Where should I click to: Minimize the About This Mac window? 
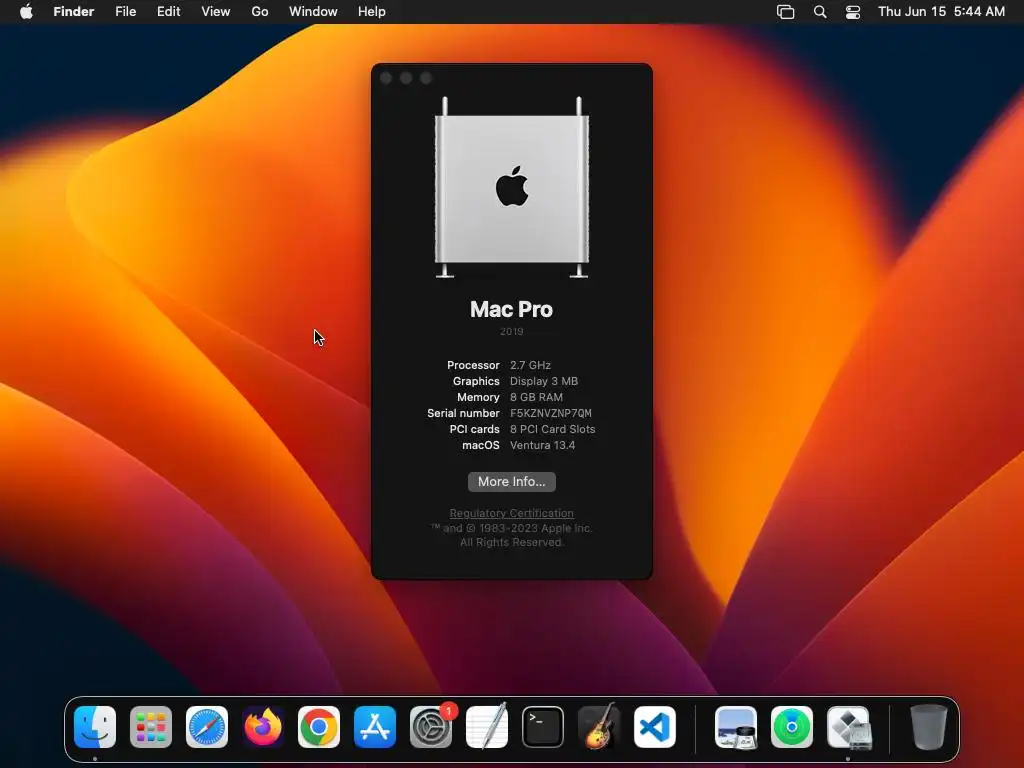[406, 78]
